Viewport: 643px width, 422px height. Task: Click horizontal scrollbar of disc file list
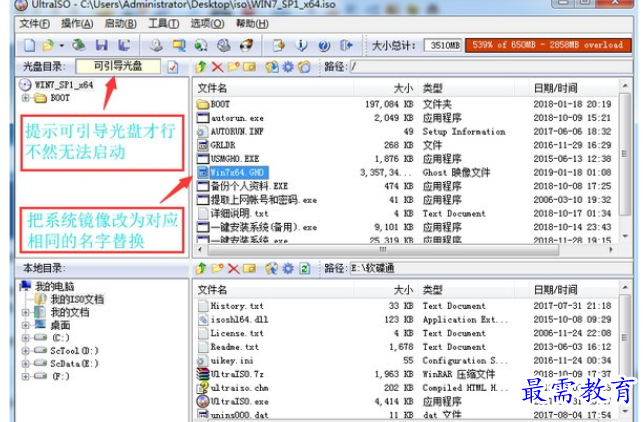tap(383, 249)
